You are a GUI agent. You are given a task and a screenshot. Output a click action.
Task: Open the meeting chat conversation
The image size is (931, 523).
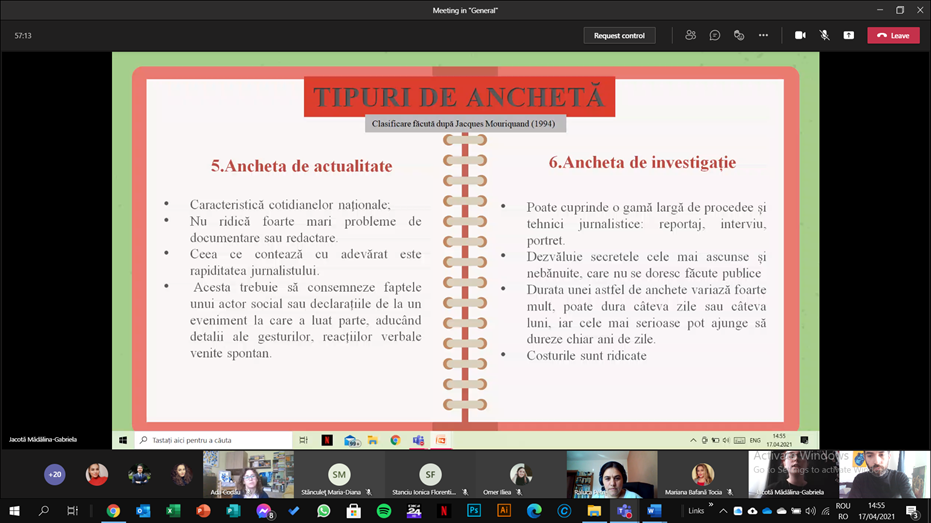(x=715, y=35)
